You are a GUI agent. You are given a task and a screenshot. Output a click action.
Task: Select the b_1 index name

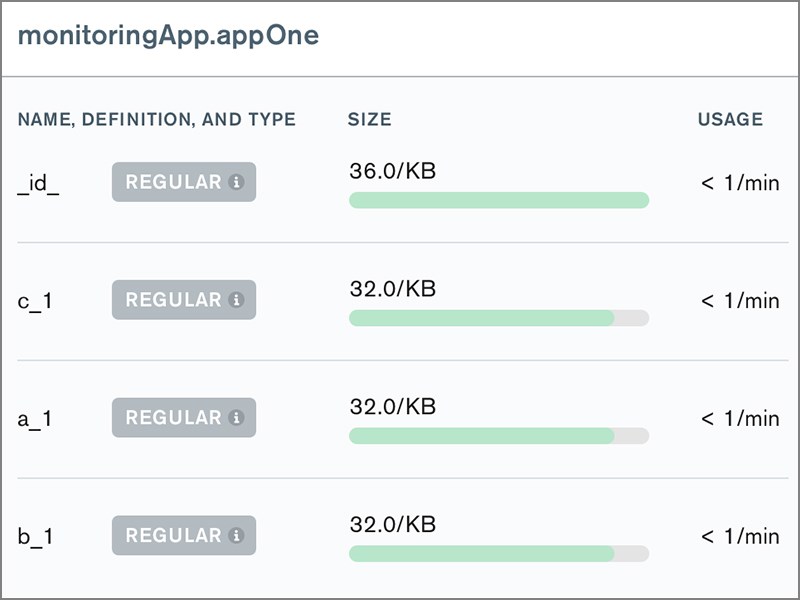tap(35, 537)
